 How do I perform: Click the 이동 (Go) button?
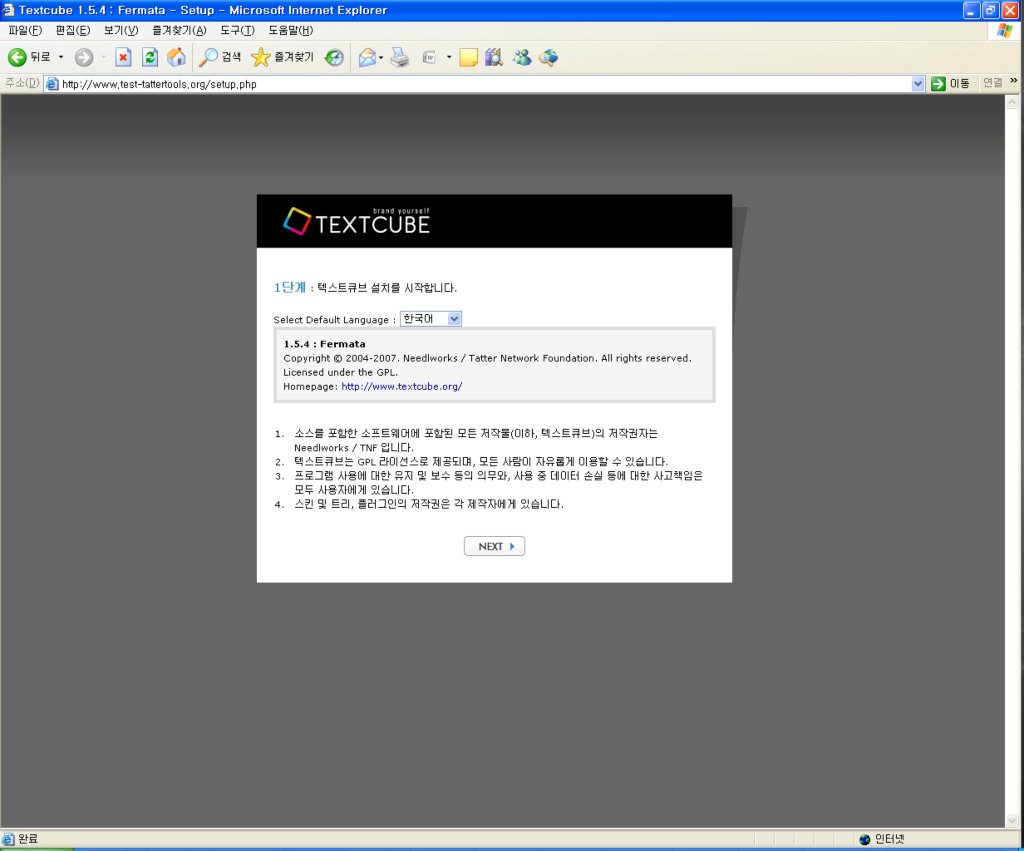point(950,84)
